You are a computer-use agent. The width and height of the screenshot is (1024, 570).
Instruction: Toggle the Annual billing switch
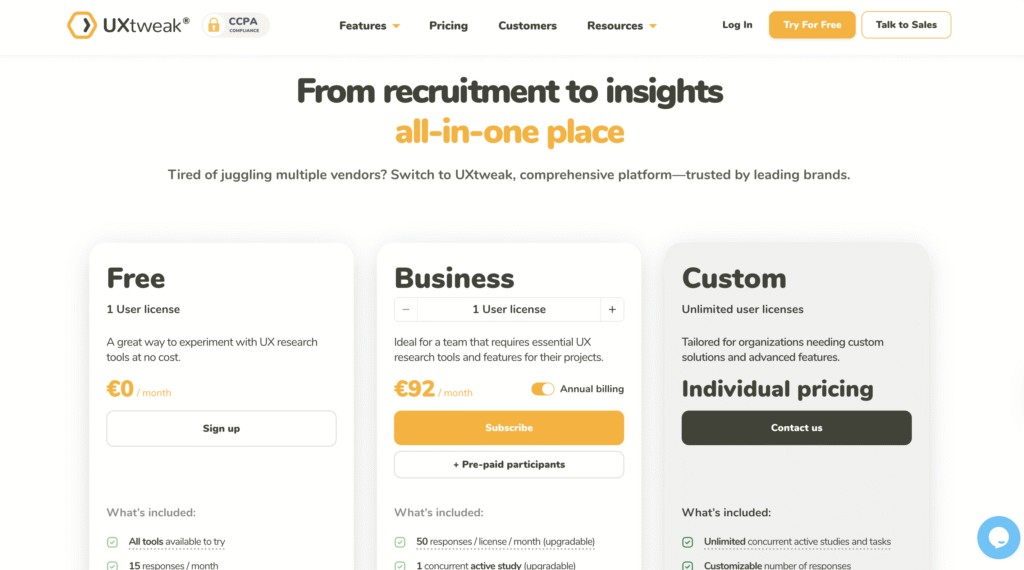[x=543, y=389]
